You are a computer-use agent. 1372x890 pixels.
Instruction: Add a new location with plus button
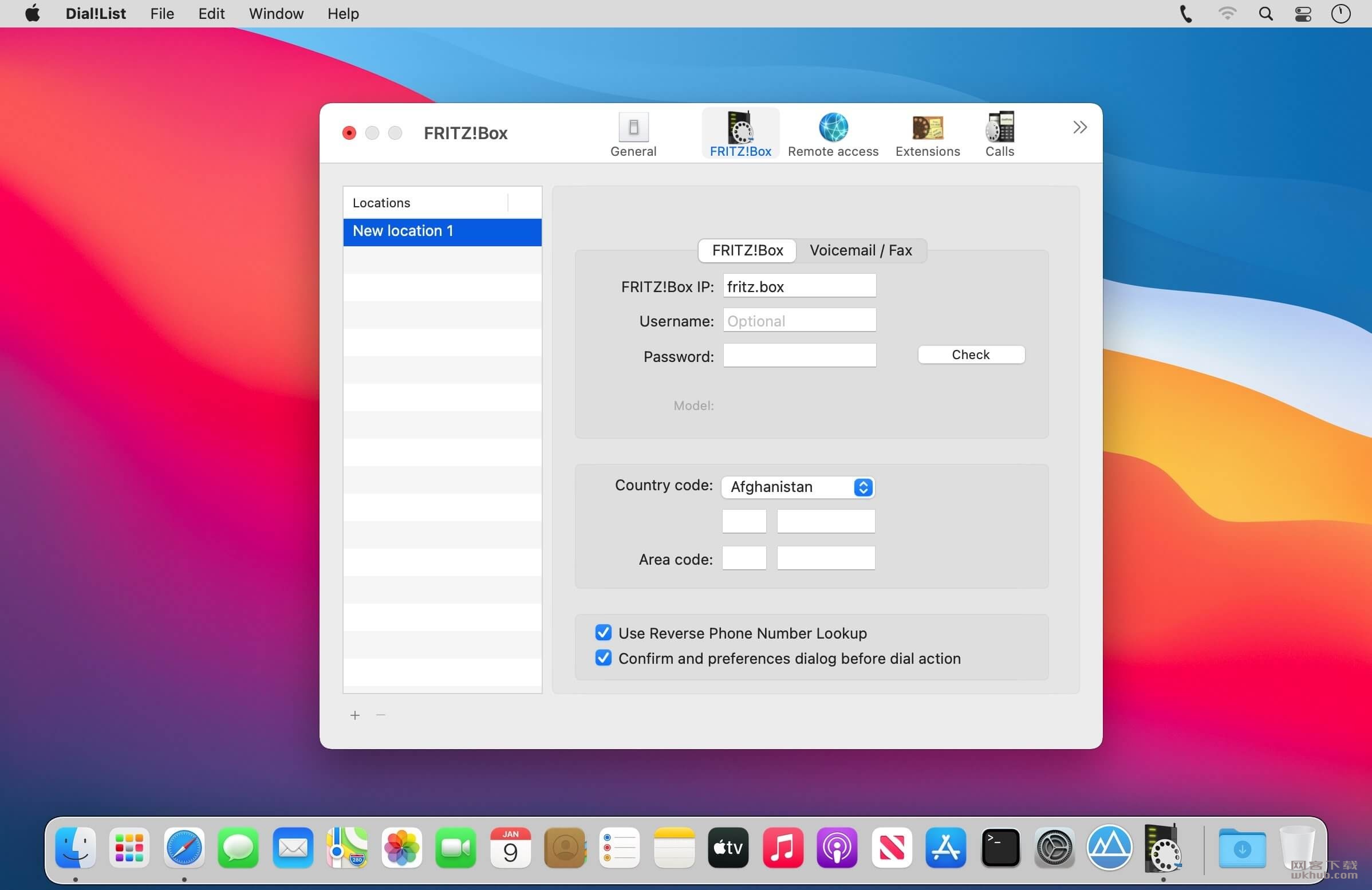pos(355,715)
